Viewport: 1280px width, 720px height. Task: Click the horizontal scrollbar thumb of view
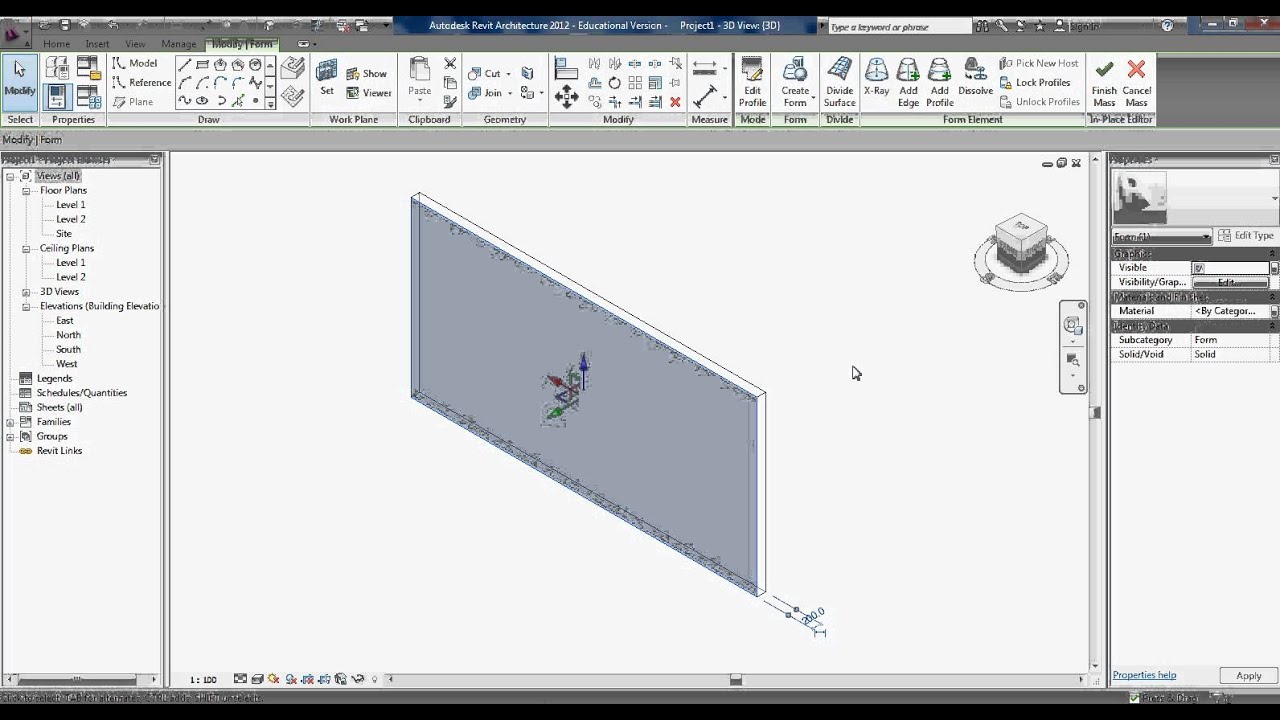pyautogui.click(x=736, y=680)
